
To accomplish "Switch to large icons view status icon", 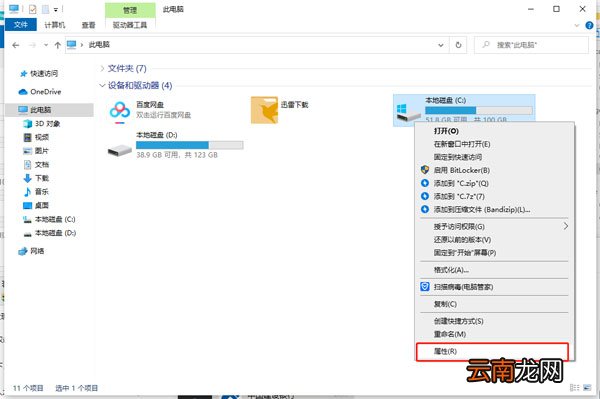I will click(x=587, y=388).
